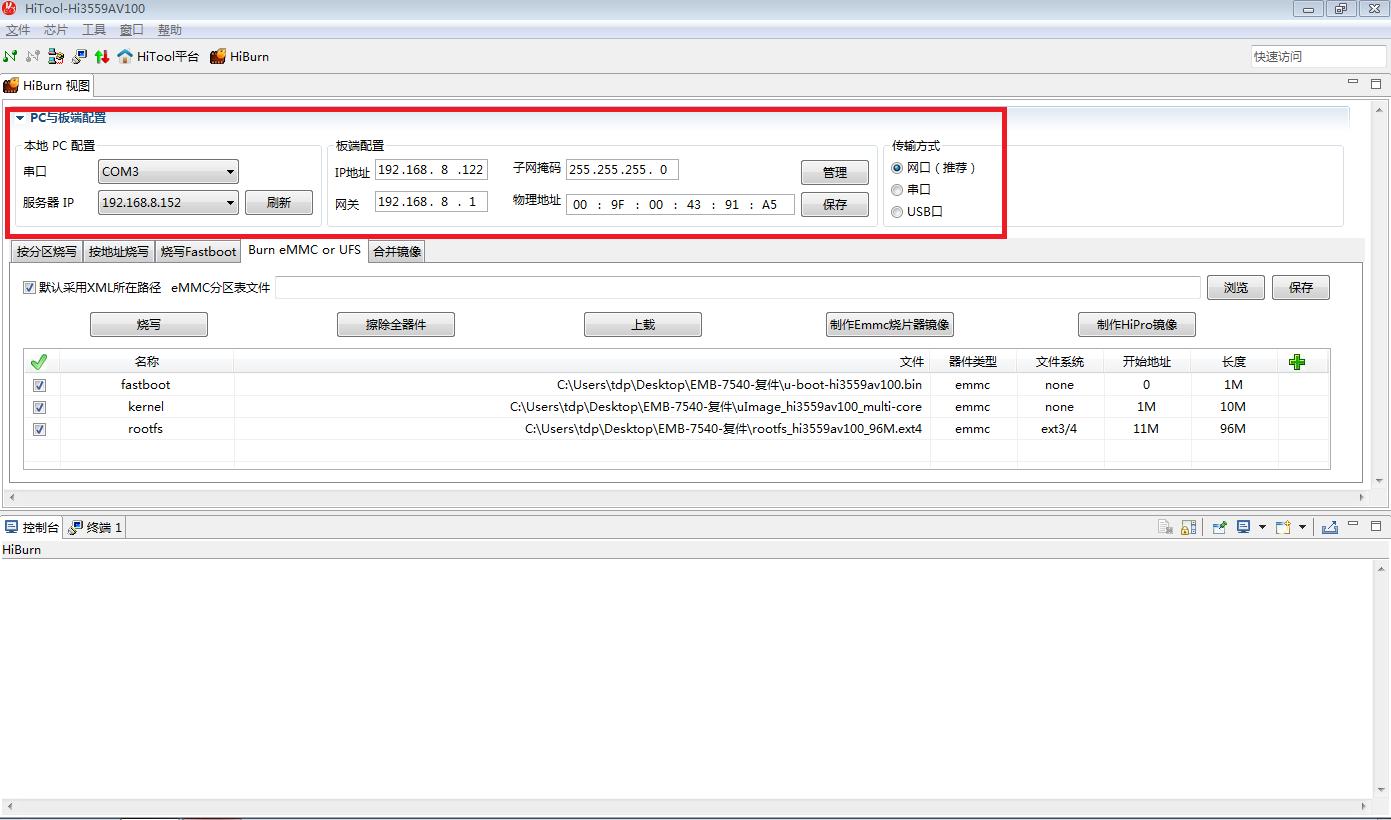
Task: Click the HiBurn toolbar shortcut
Action: click(239, 57)
